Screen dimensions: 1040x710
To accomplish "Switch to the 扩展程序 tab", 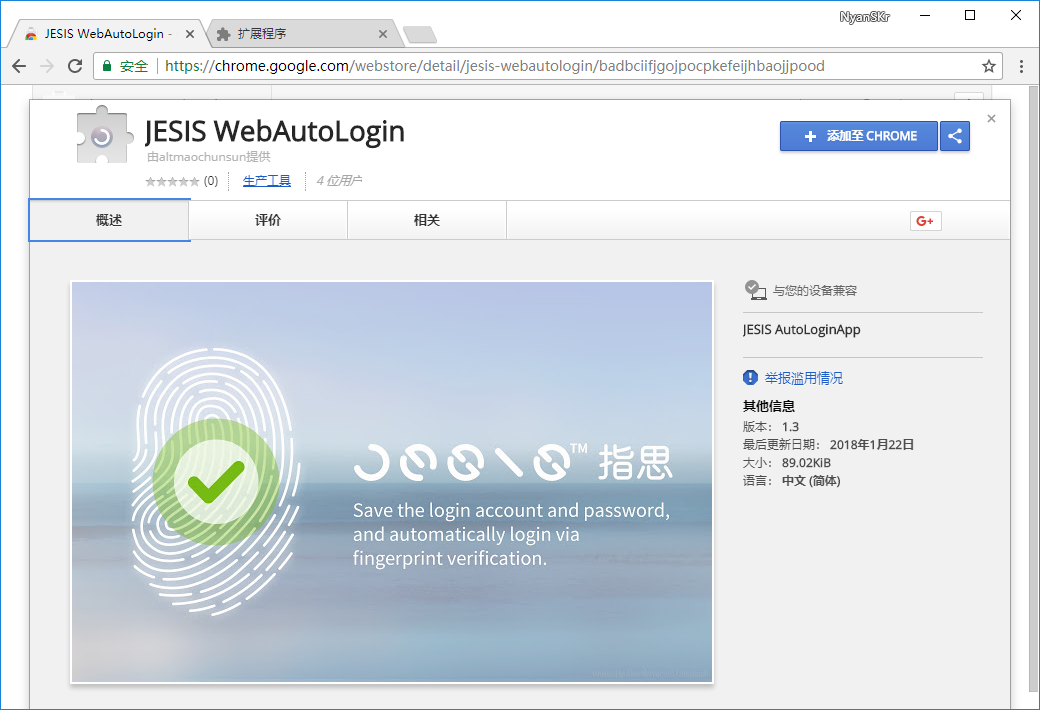I will 305,34.
